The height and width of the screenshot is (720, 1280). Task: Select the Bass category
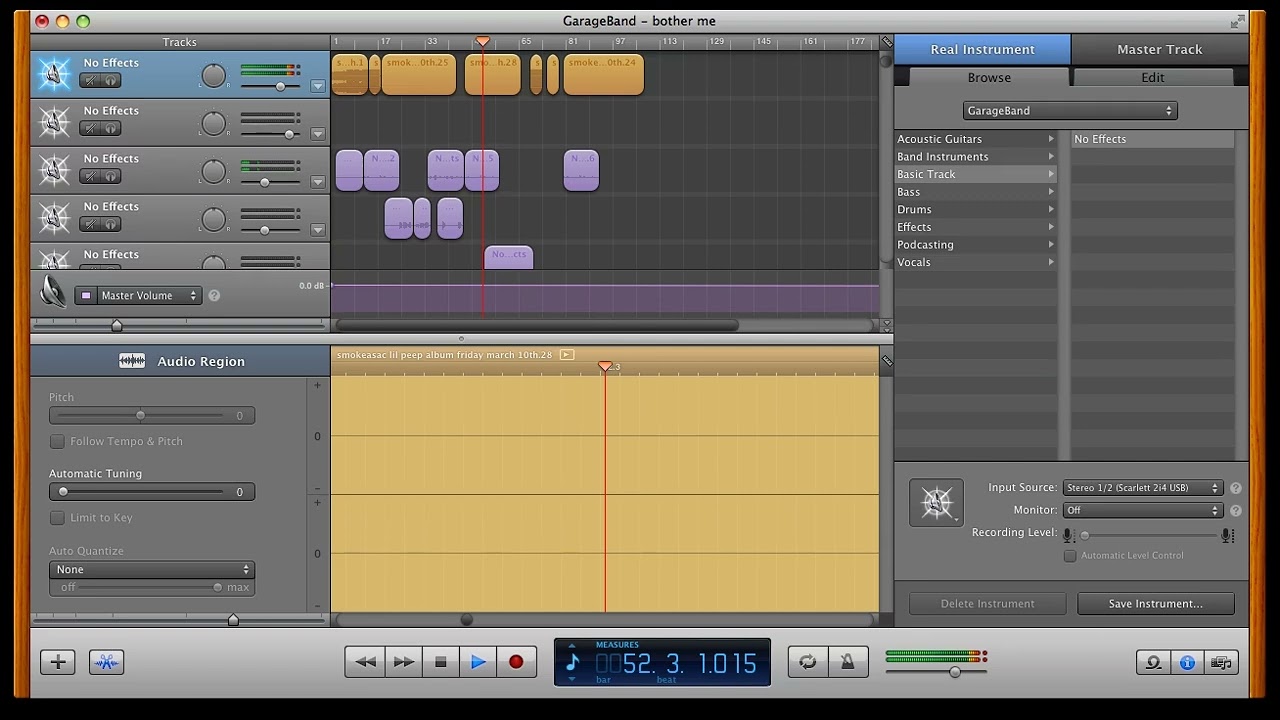coord(976,192)
